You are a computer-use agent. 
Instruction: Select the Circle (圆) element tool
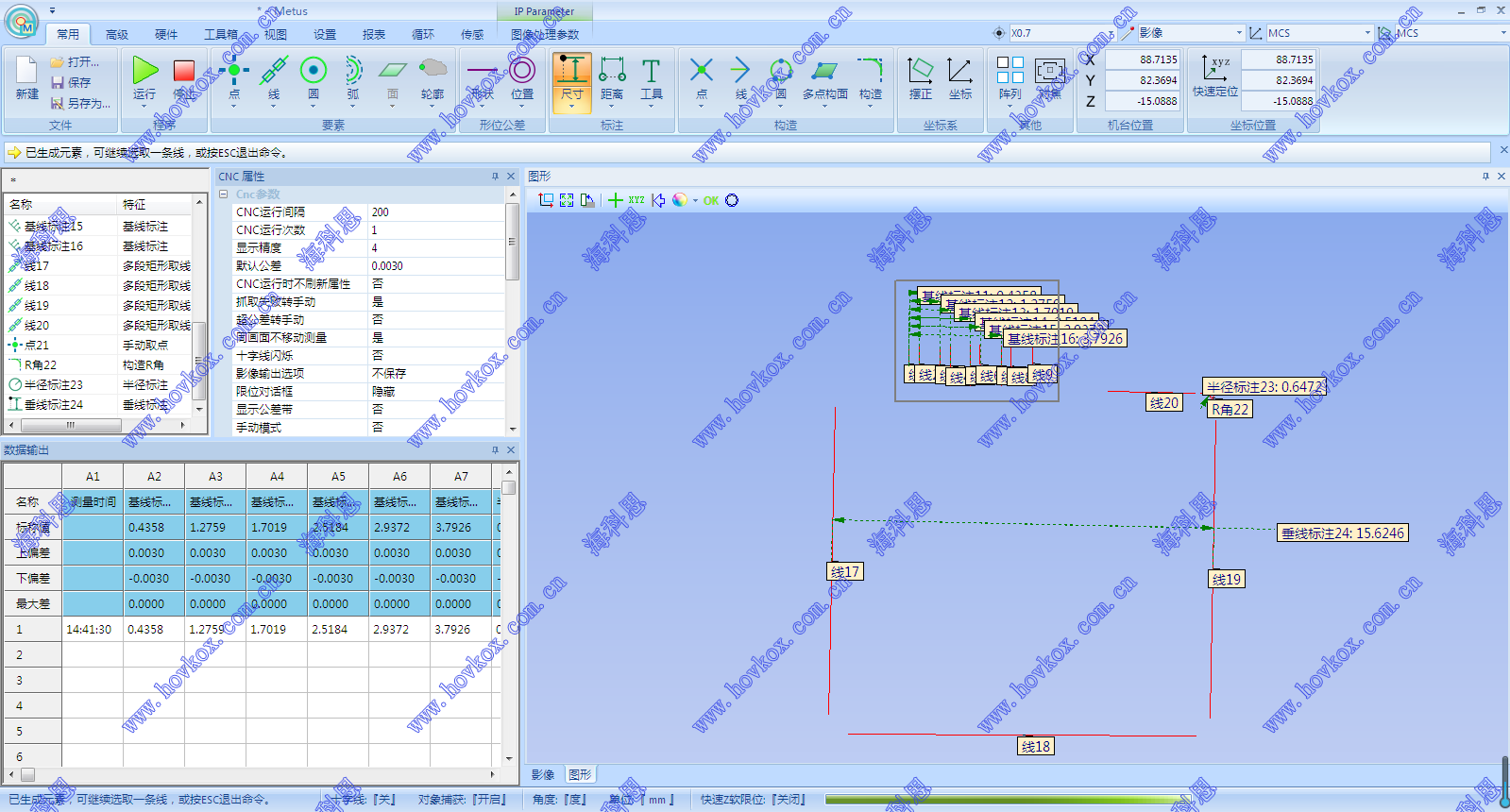313,72
